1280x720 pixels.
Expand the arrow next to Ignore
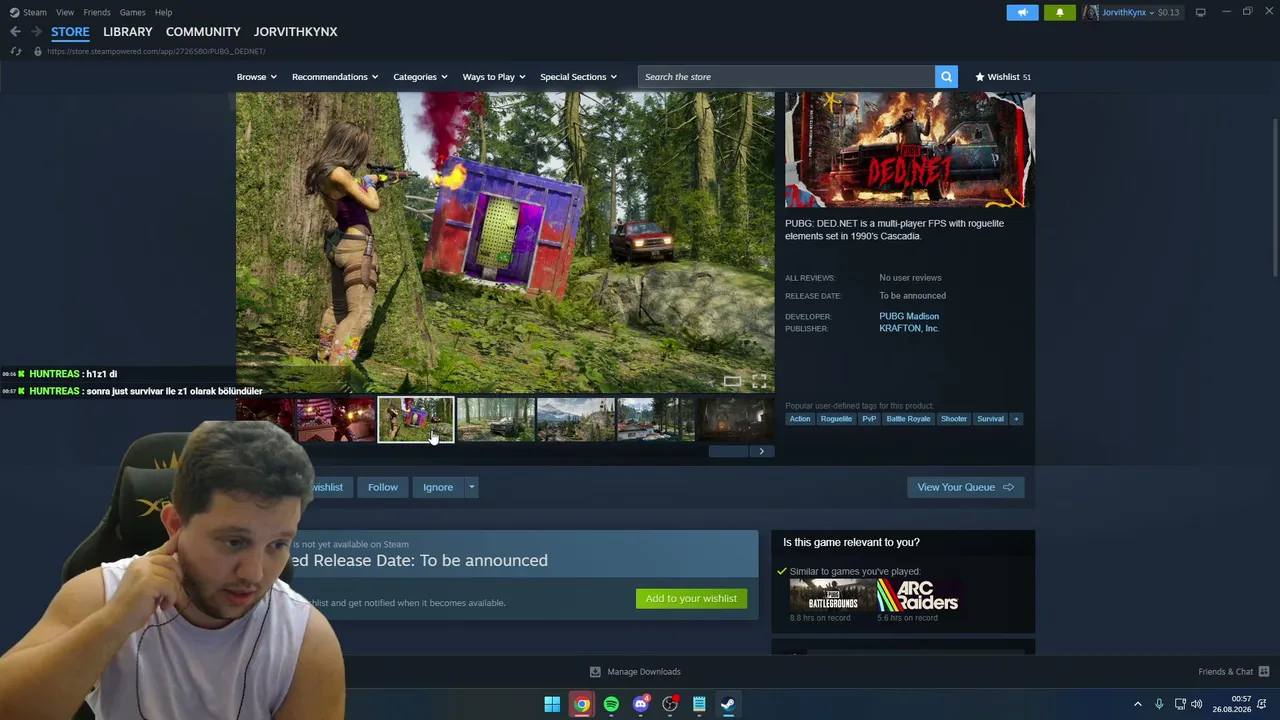471,487
